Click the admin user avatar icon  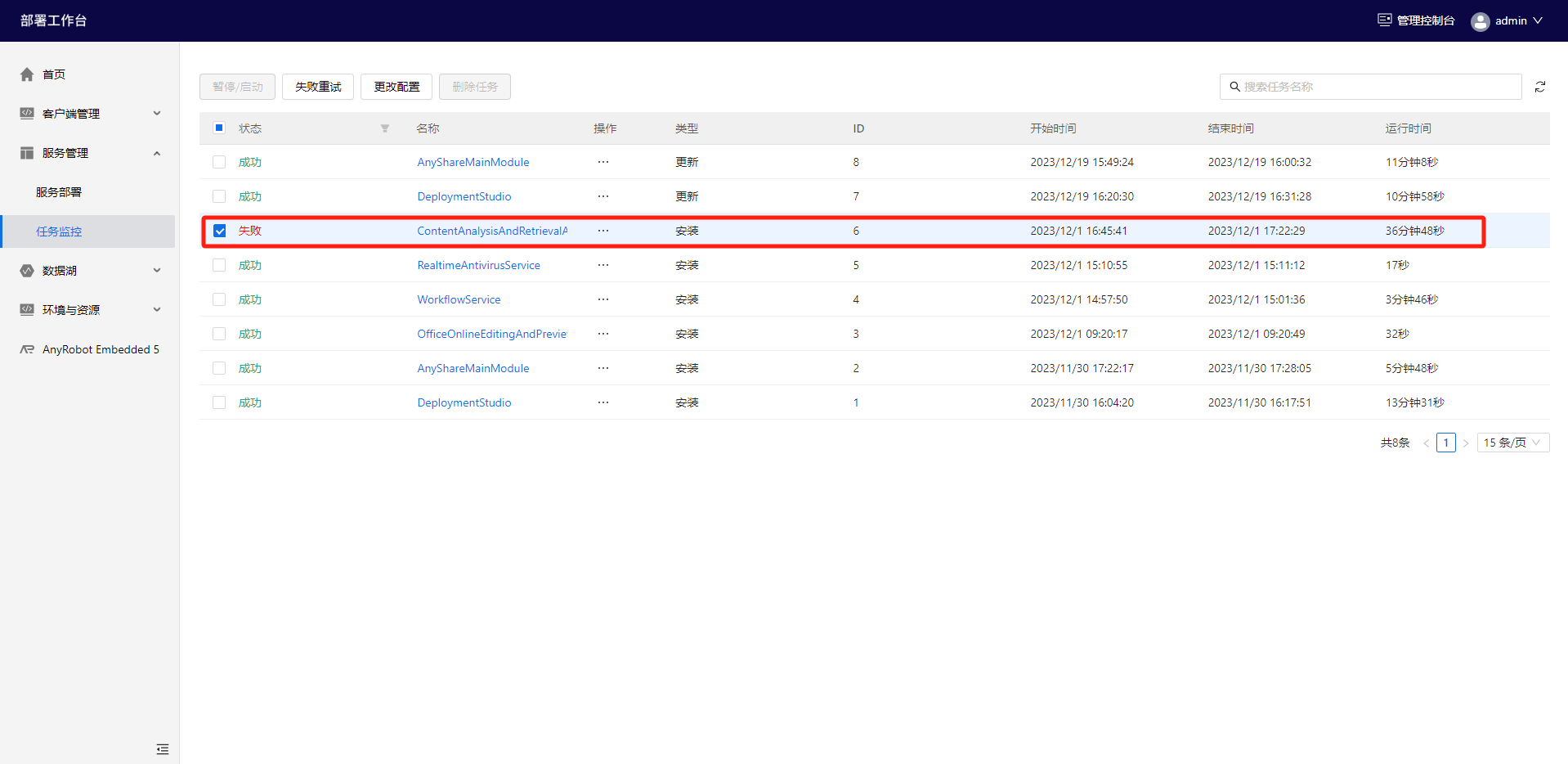[1480, 21]
